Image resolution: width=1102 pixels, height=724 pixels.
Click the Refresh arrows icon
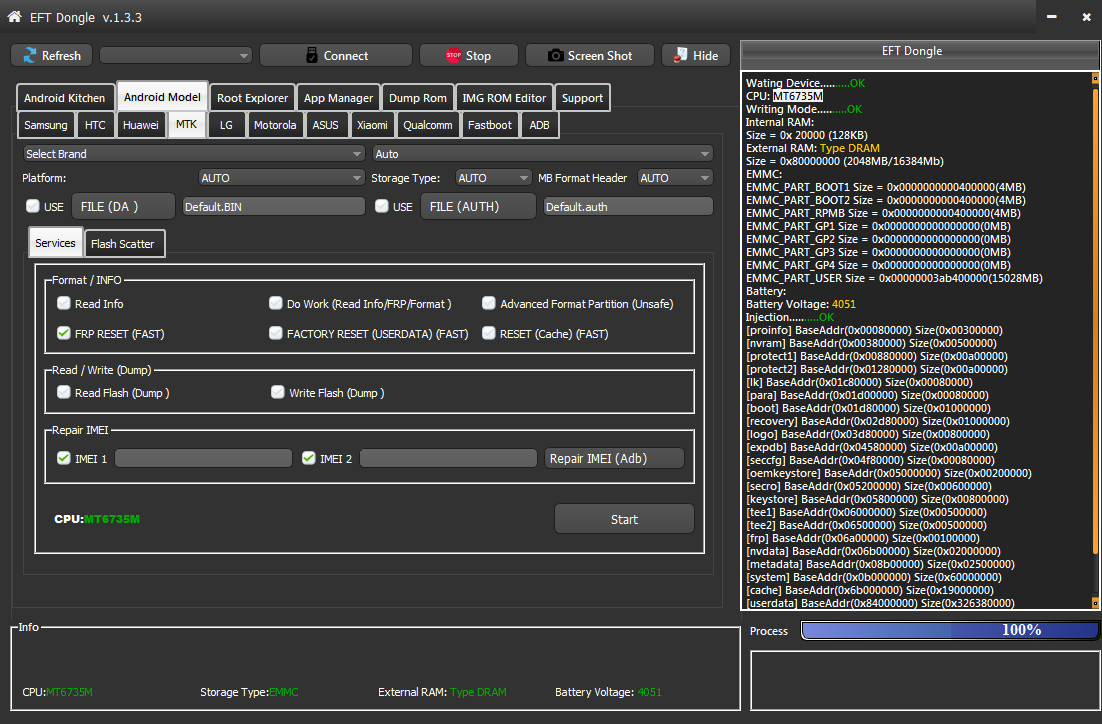[30, 56]
